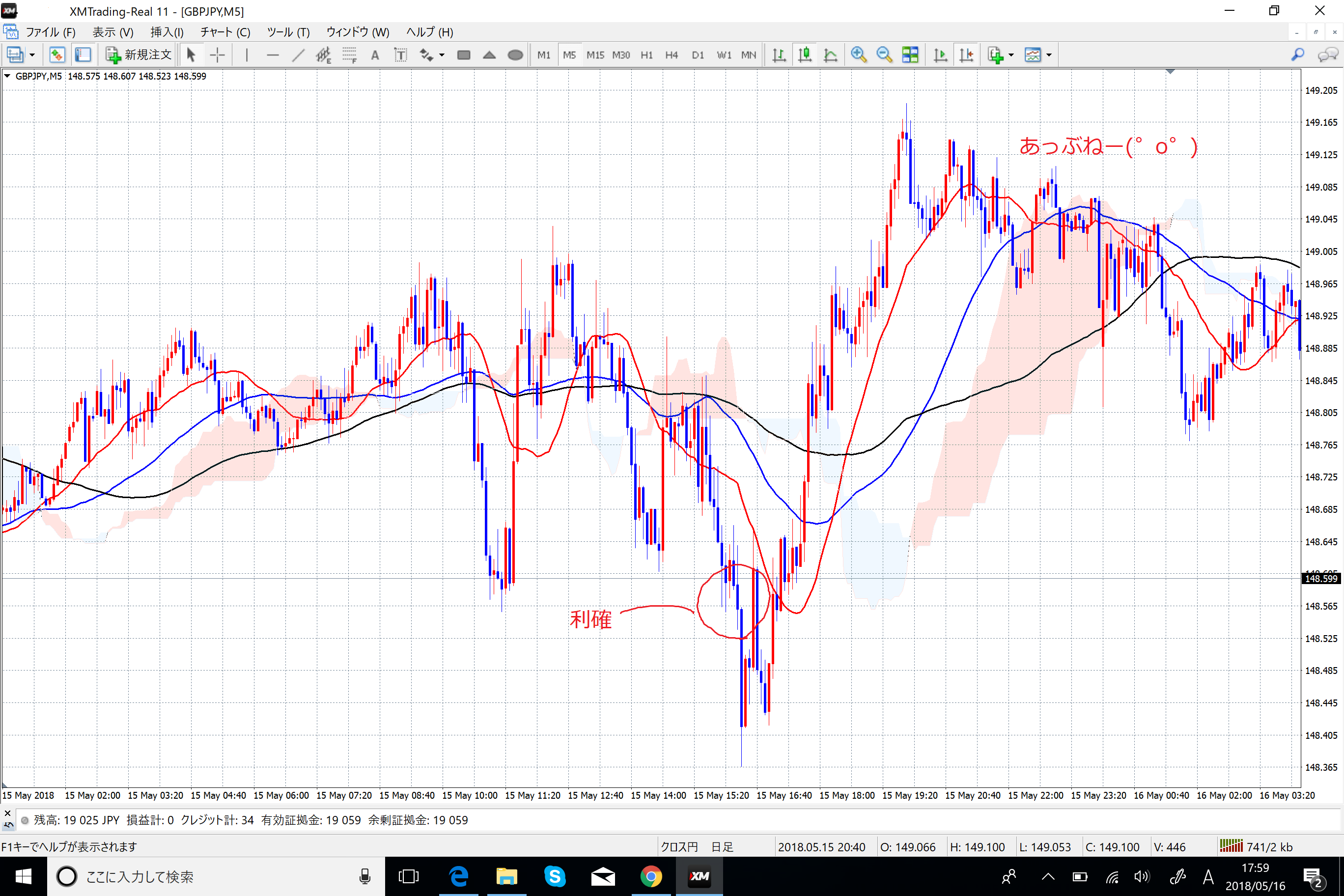
Task: Open the チャート (C) menu
Action: [x=225, y=32]
